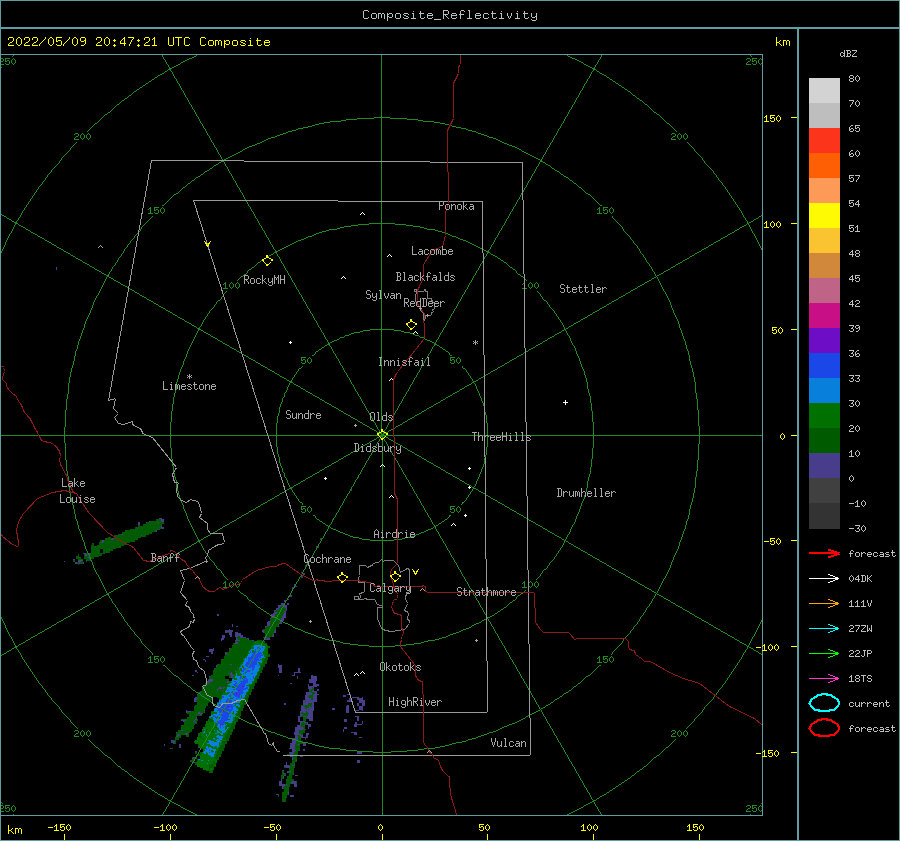Click the 18TS legend label

[860, 679]
